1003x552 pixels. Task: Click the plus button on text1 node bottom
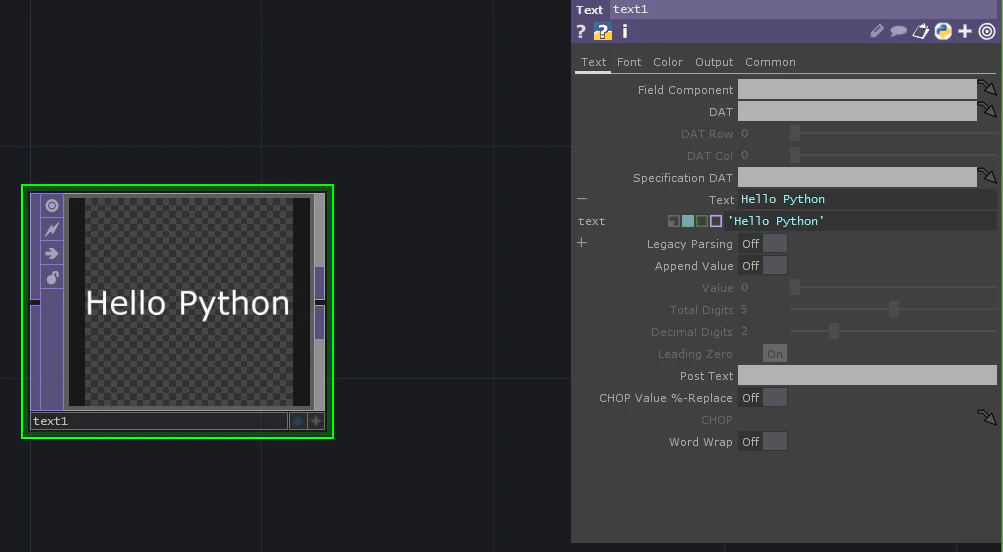pyautogui.click(x=316, y=421)
